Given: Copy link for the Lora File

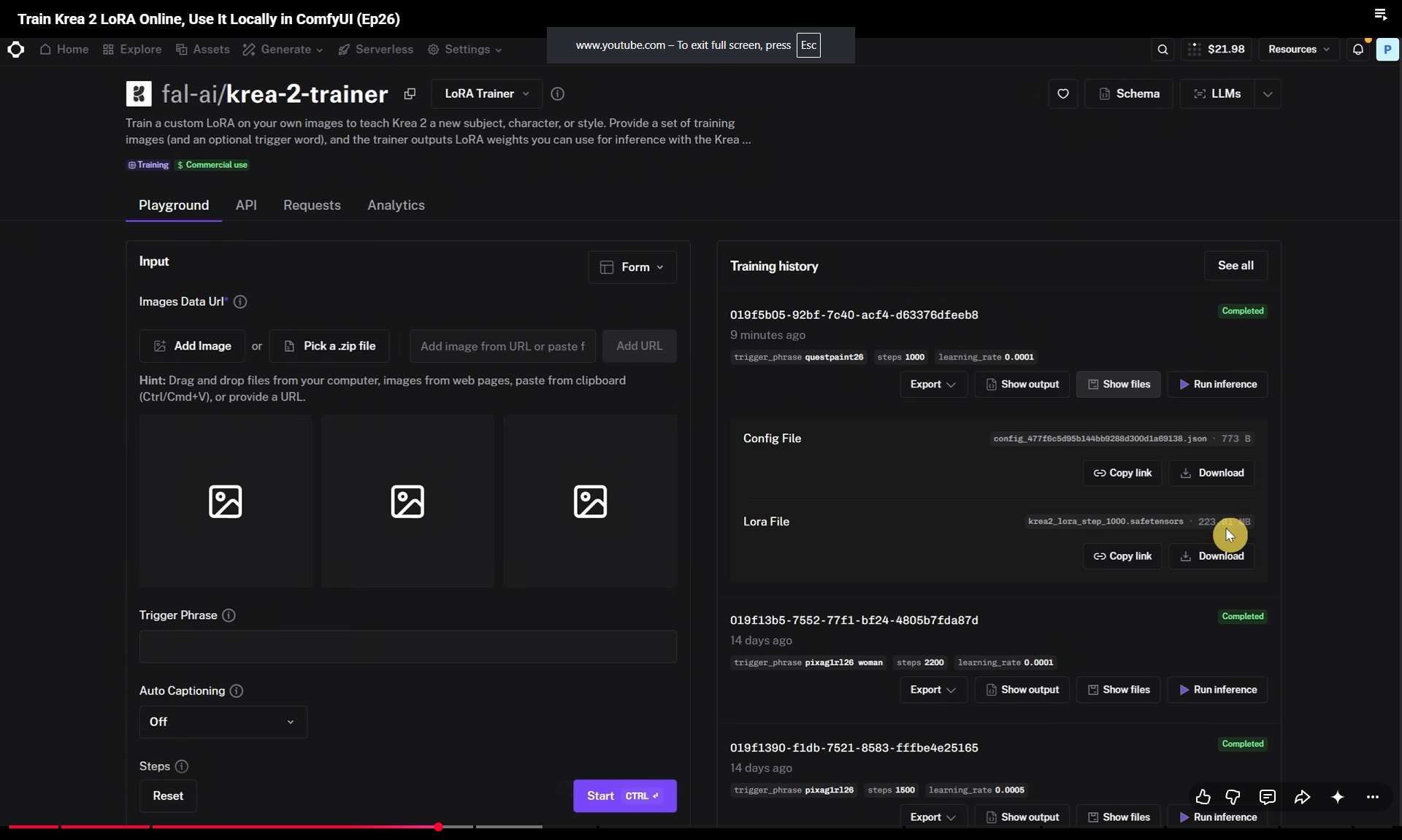Looking at the screenshot, I should 1122,556.
